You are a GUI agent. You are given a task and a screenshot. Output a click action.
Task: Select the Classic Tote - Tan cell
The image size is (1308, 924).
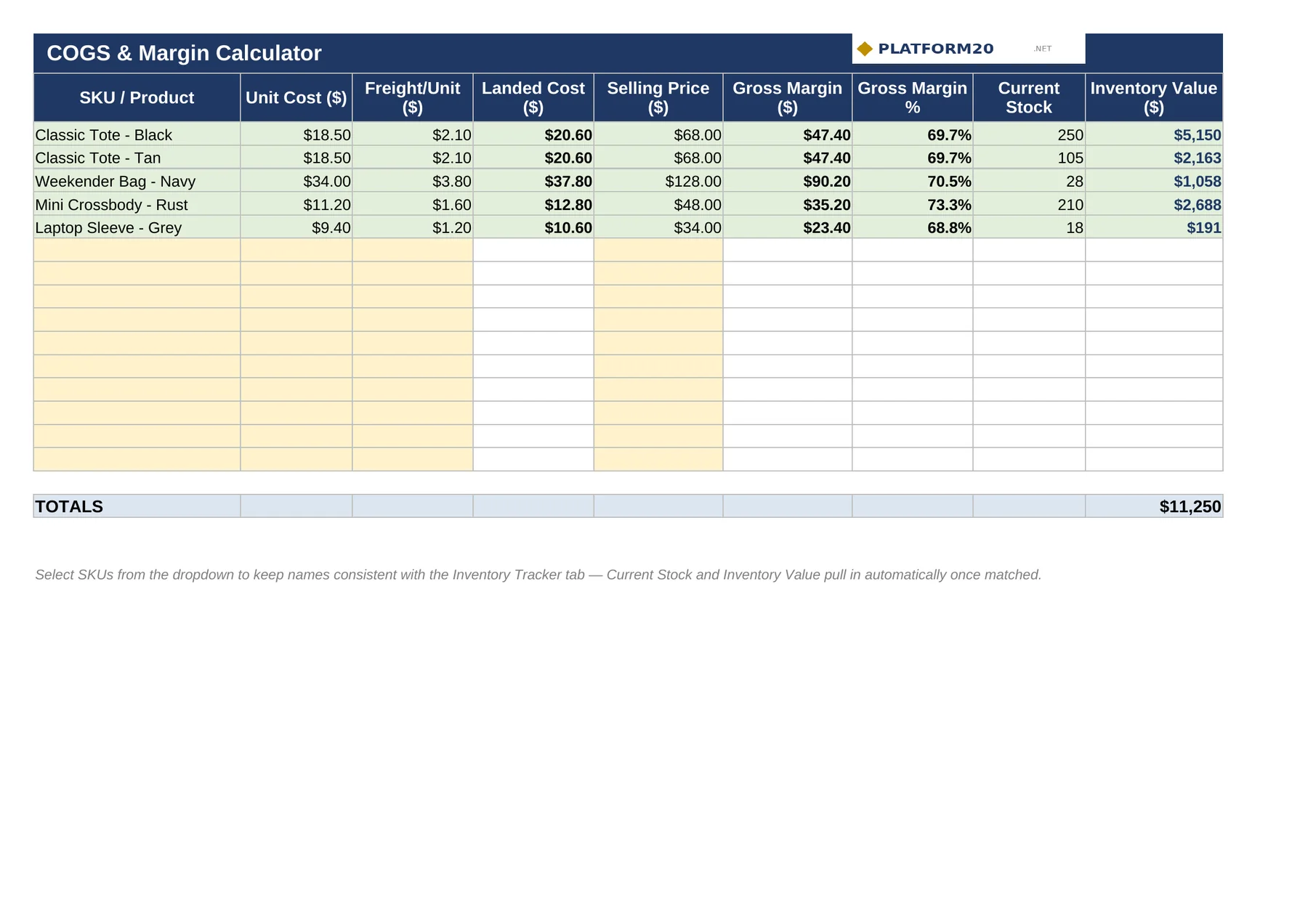(x=137, y=158)
